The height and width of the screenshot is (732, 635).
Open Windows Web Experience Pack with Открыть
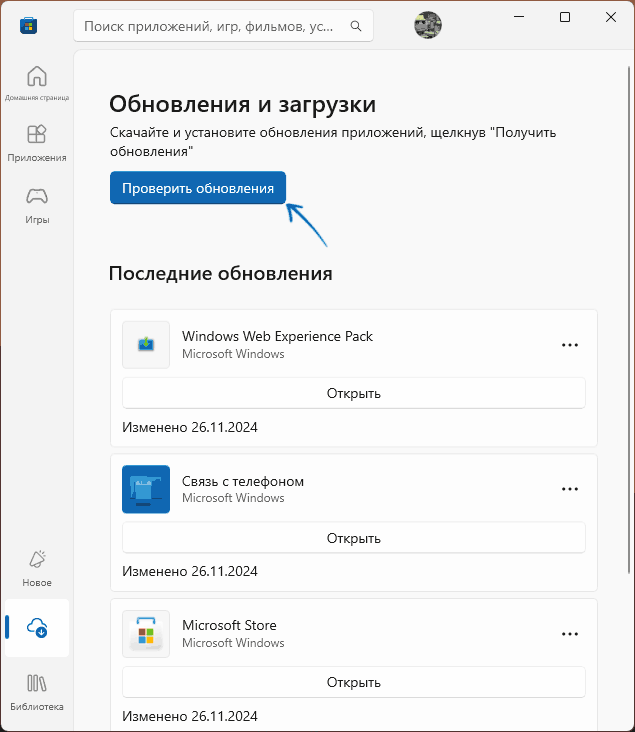[x=353, y=393]
